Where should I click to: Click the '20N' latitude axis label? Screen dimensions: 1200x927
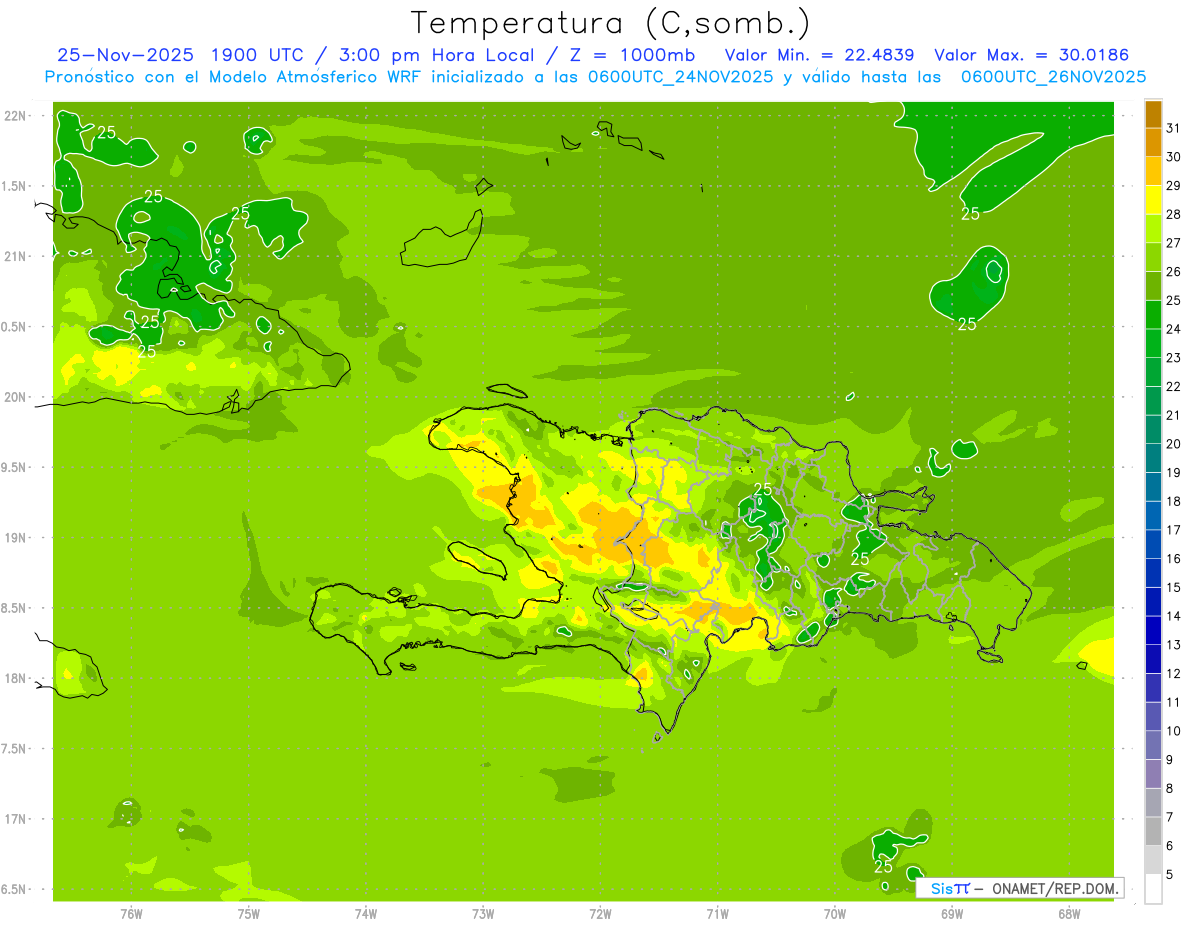click(14, 397)
